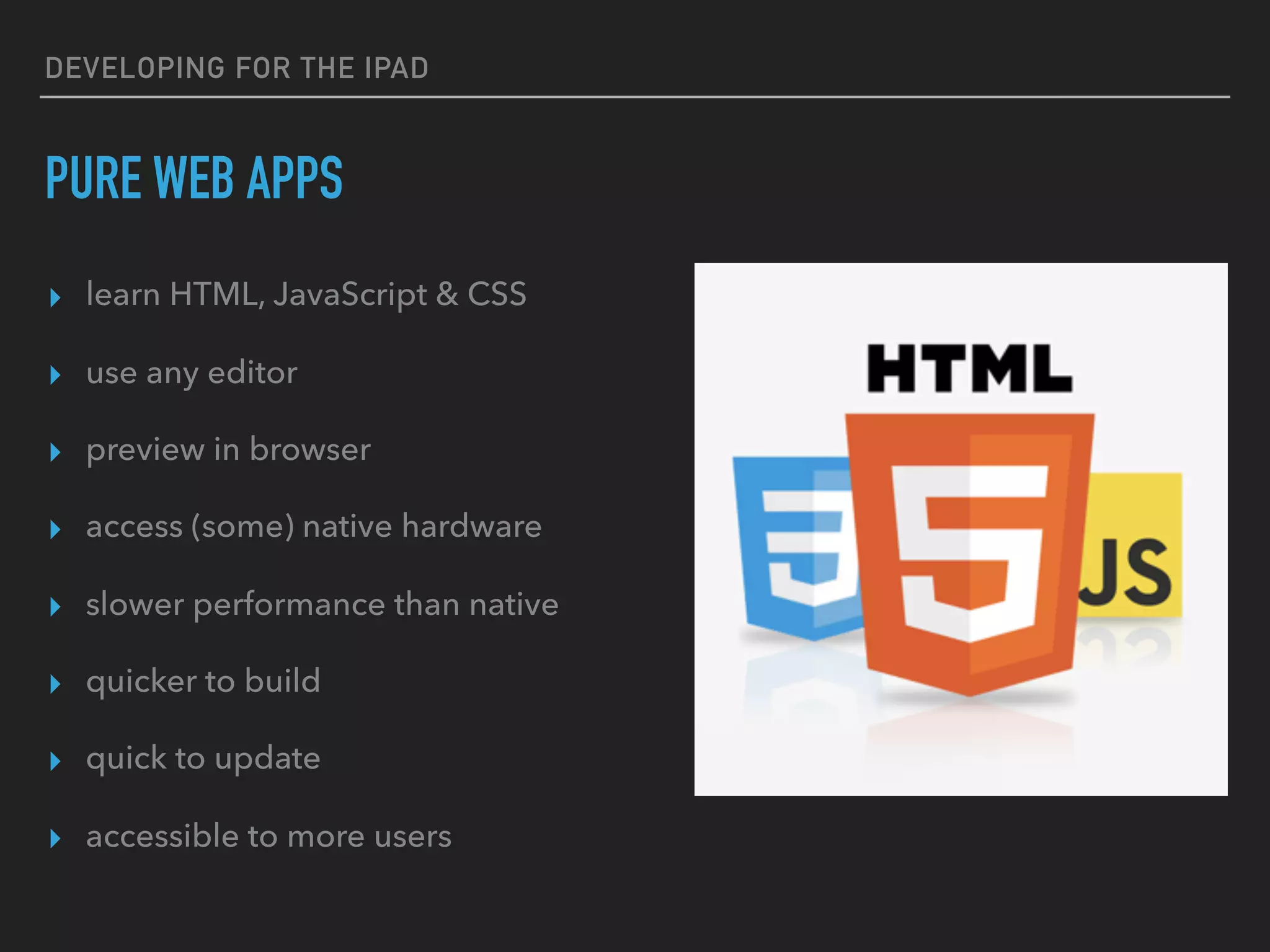1270x952 pixels.
Task: Click the bullet arrow beside 'learn HTML'
Action: 55,297
